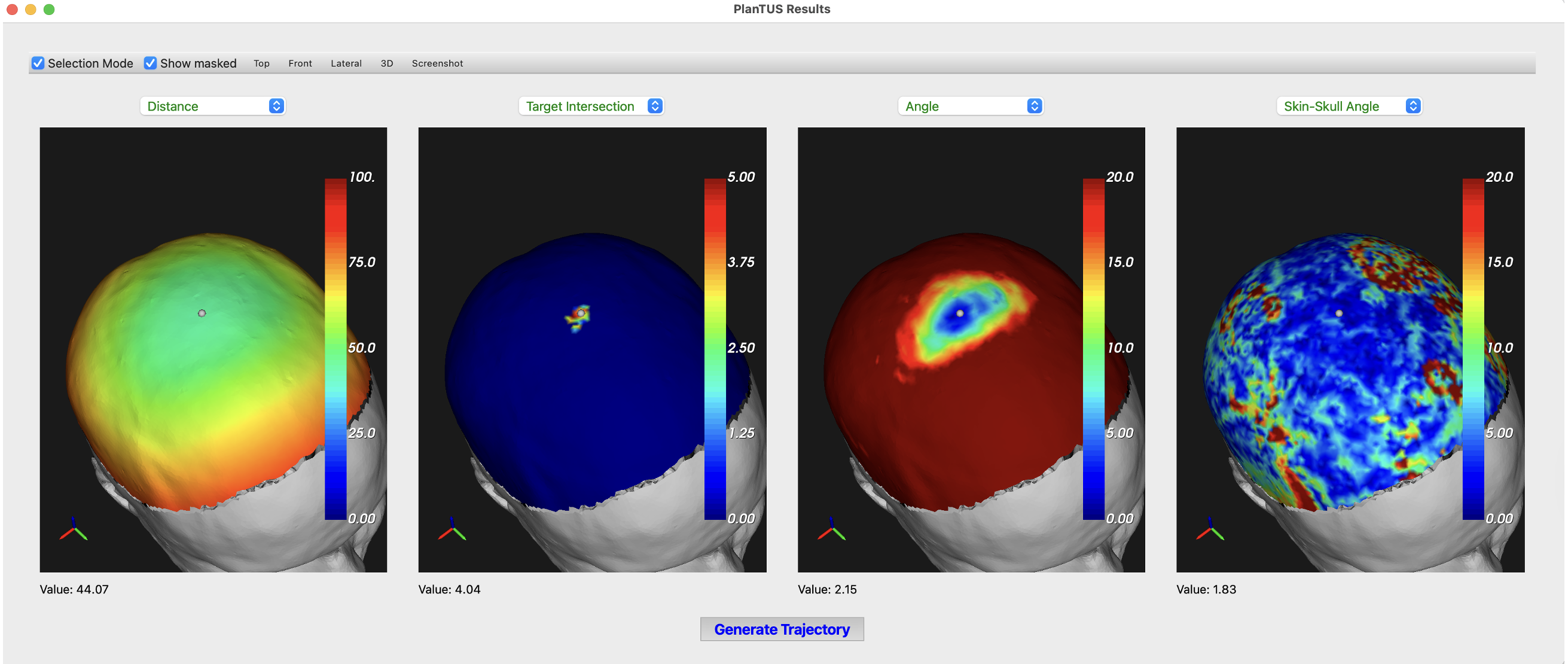Click the selected point marker on Distance head

[202, 313]
